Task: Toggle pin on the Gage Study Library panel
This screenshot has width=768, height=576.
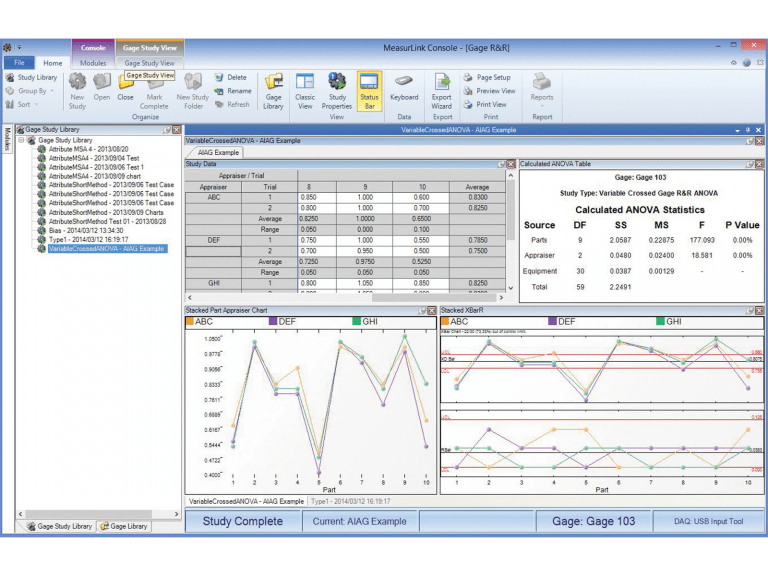Action: pyautogui.click(x=166, y=130)
